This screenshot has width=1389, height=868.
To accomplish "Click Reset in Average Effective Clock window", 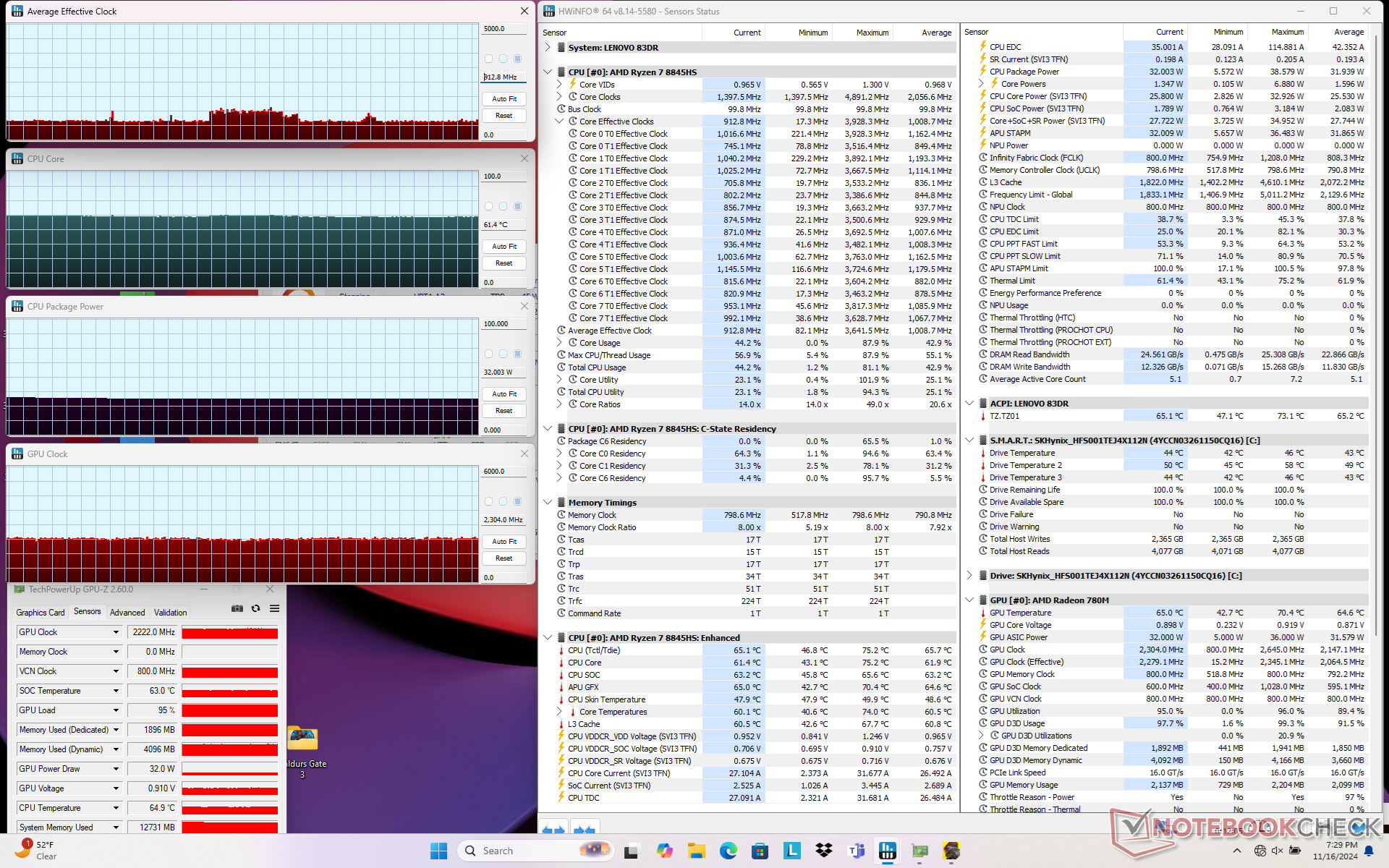I will point(504,116).
